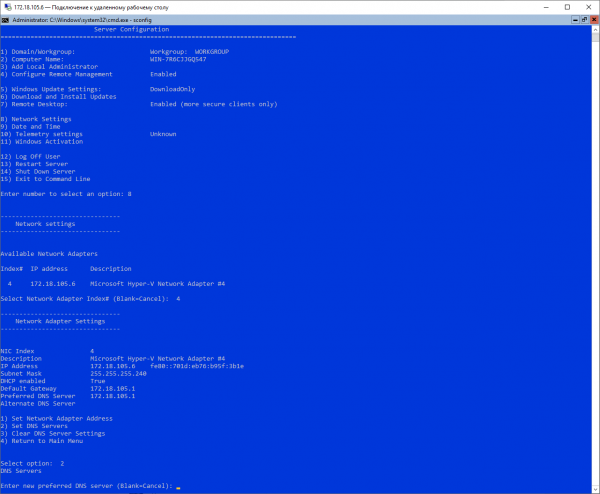The image size is (600, 494).
Task: Click the new preferred DNS server prompt cursor
Action: pos(178,487)
